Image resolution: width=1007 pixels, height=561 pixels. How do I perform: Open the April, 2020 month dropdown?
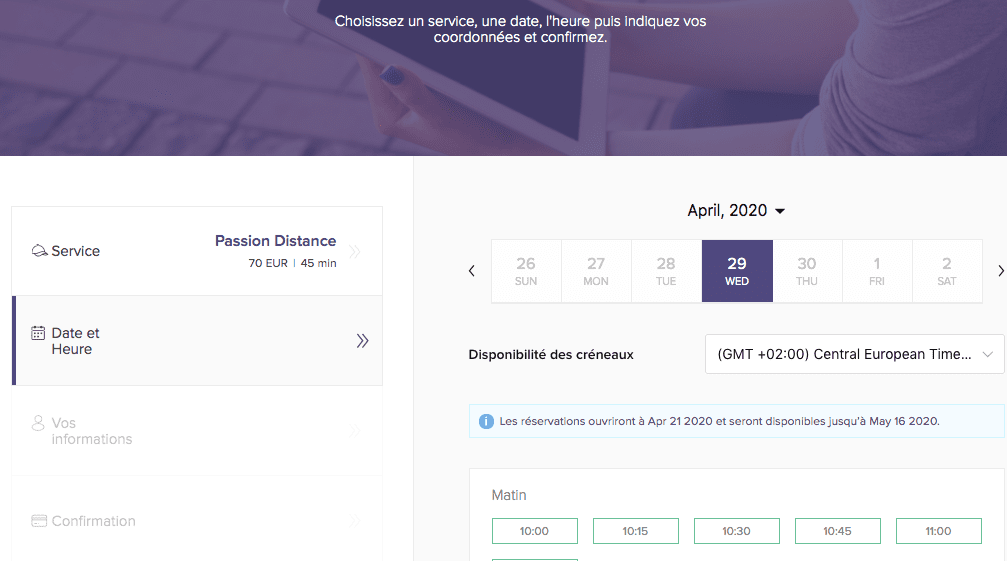[x=736, y=211]
